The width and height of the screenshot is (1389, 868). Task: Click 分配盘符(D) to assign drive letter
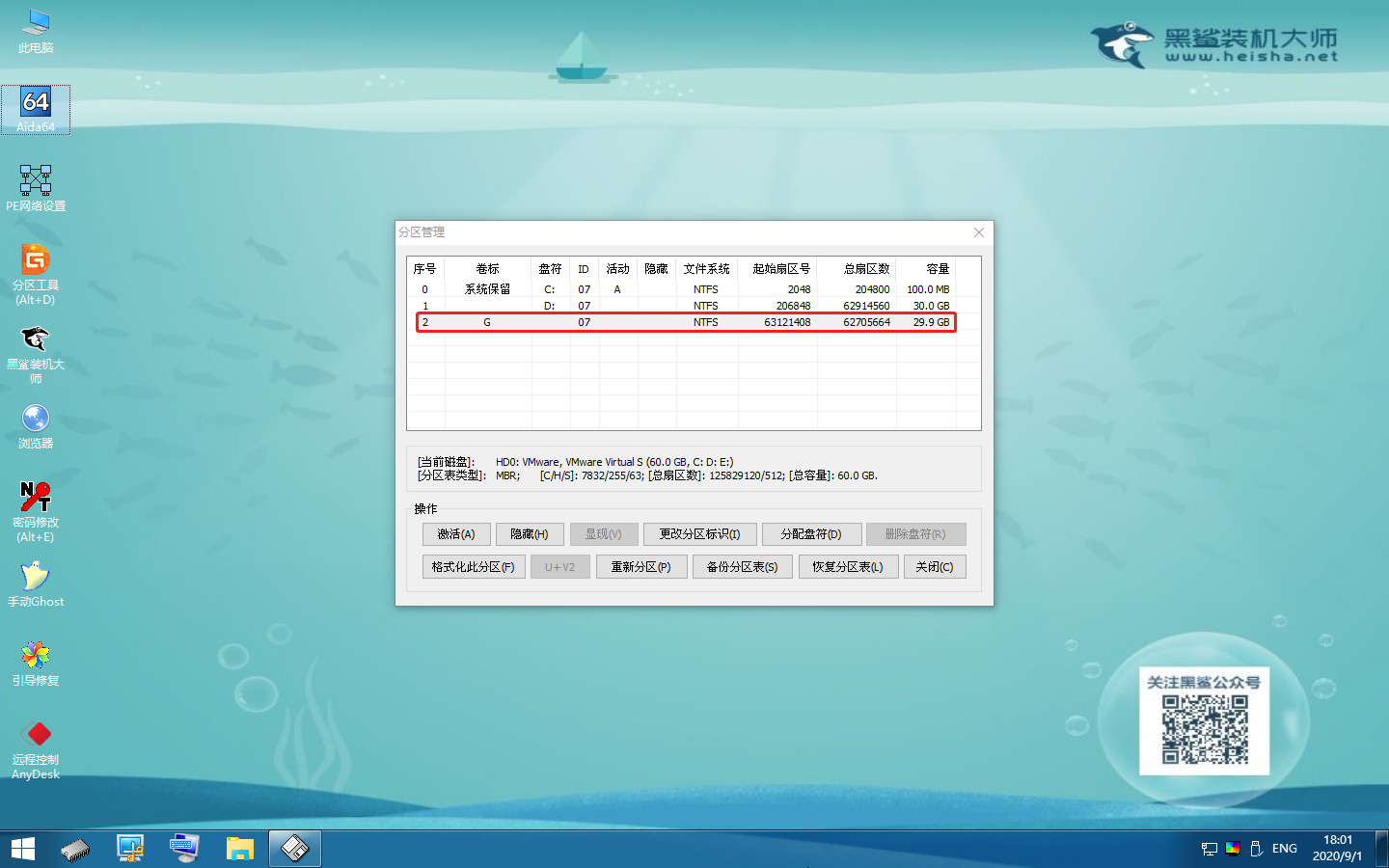(811, 533)
